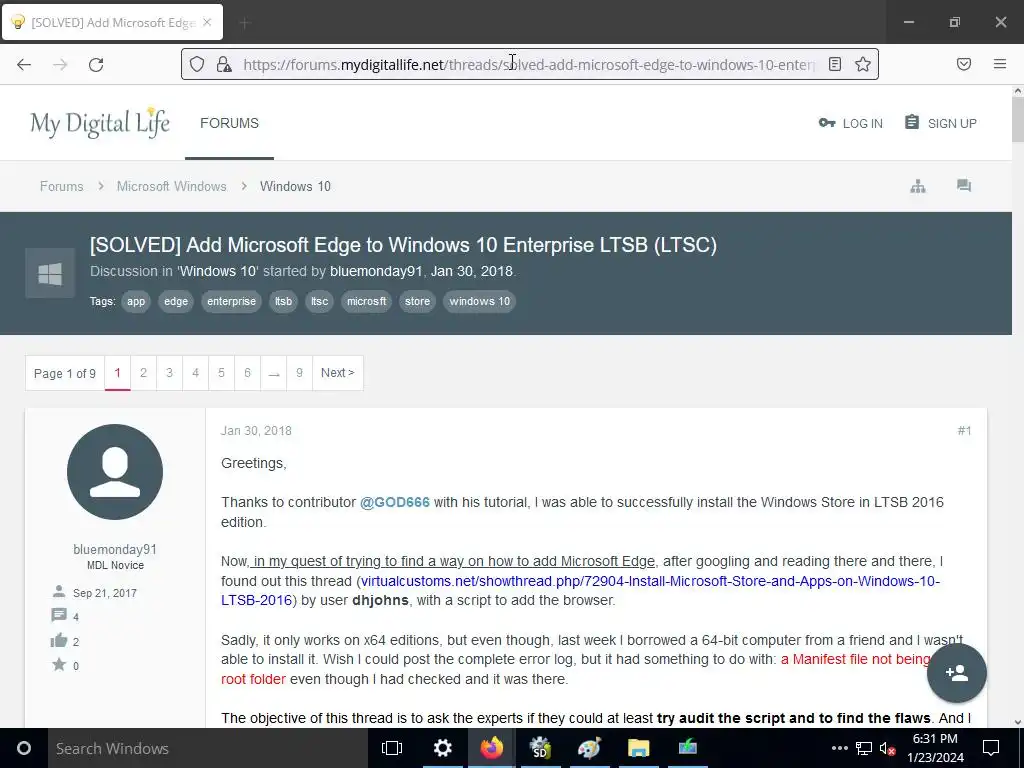Open the post permalink #1
The height and width of the screenshot is (768, 1024).
click(965, 430)
